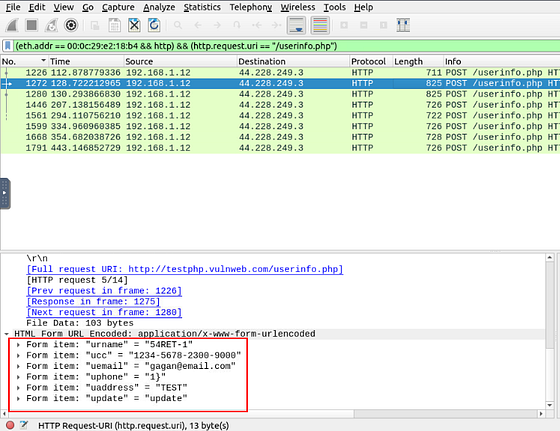Open the expert information red circle
Viewport: 560px width, 431px height.
(10, 425)
